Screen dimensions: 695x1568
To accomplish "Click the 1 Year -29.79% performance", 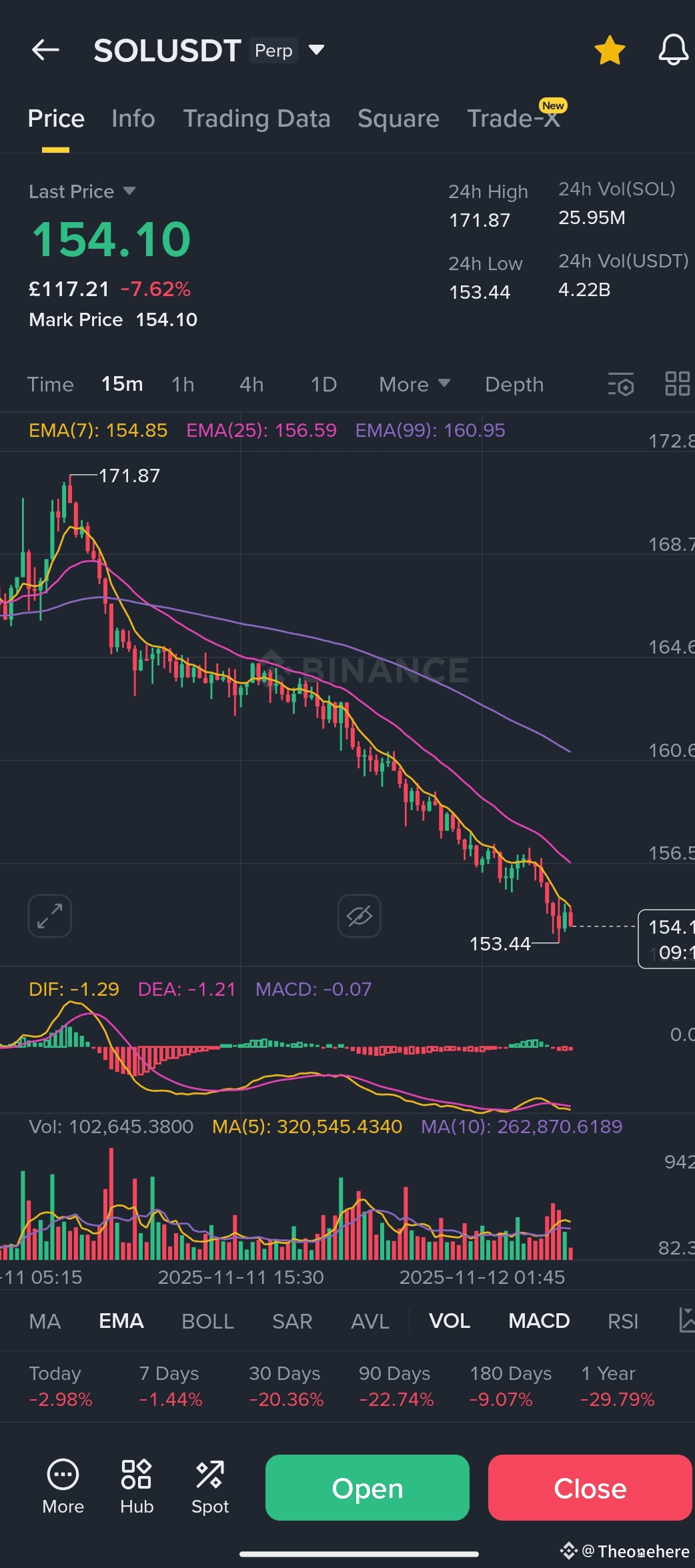I will click(617, 1386).
